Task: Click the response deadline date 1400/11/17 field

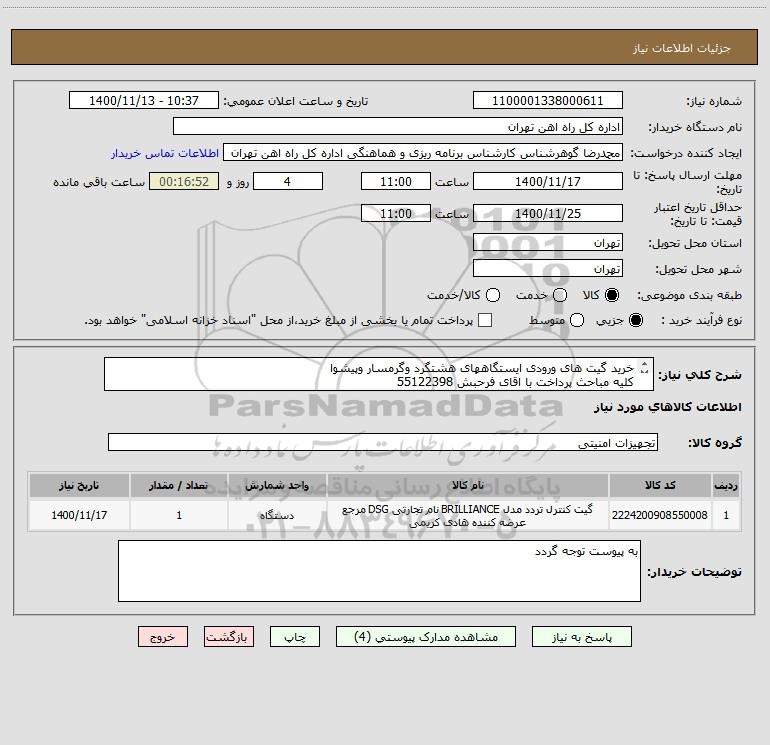Action: click(x=548, y=181)
